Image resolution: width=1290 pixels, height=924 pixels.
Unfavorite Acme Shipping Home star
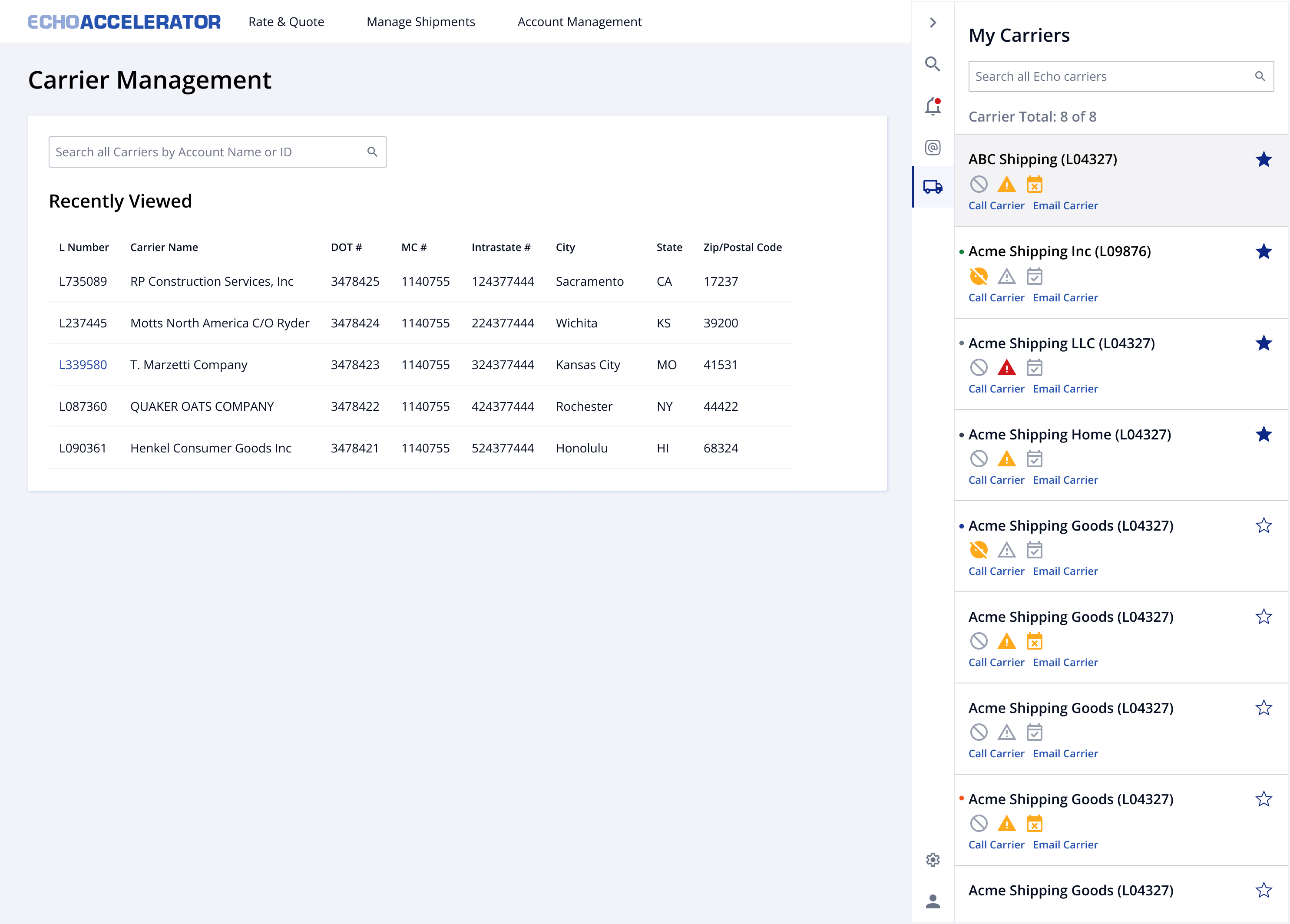coord(1264,434)
